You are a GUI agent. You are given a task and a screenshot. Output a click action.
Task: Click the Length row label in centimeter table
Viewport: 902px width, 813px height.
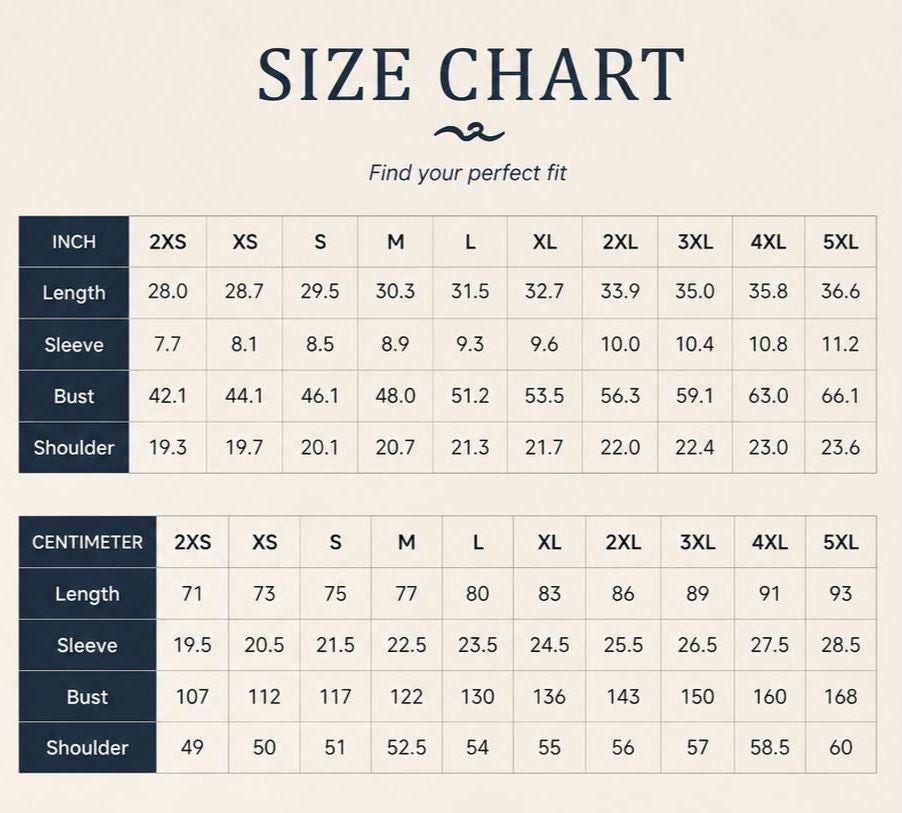click(87, 594)
